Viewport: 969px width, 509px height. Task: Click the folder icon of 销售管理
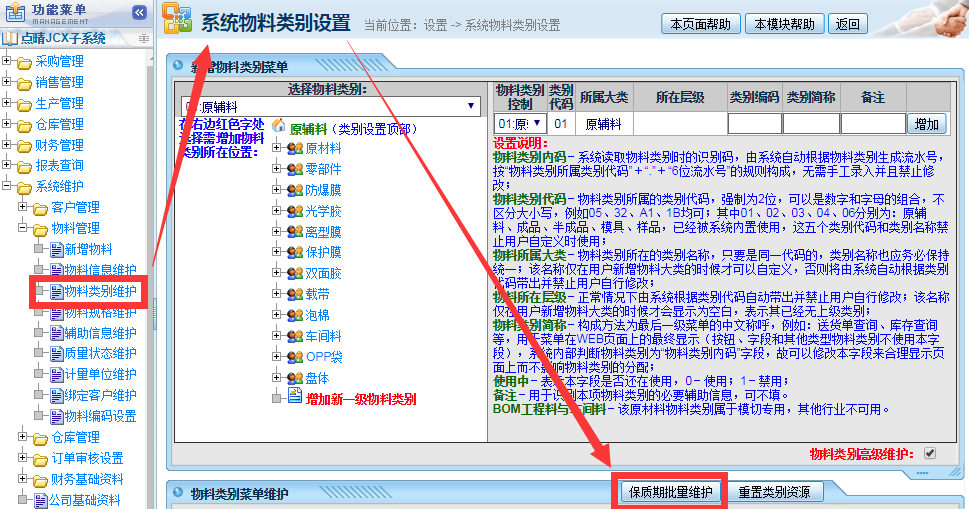(24, 83)
